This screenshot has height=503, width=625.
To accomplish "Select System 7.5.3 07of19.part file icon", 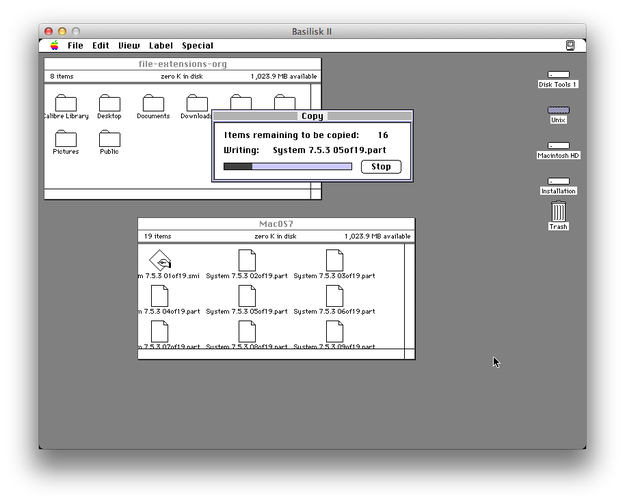I will [159, 331].
